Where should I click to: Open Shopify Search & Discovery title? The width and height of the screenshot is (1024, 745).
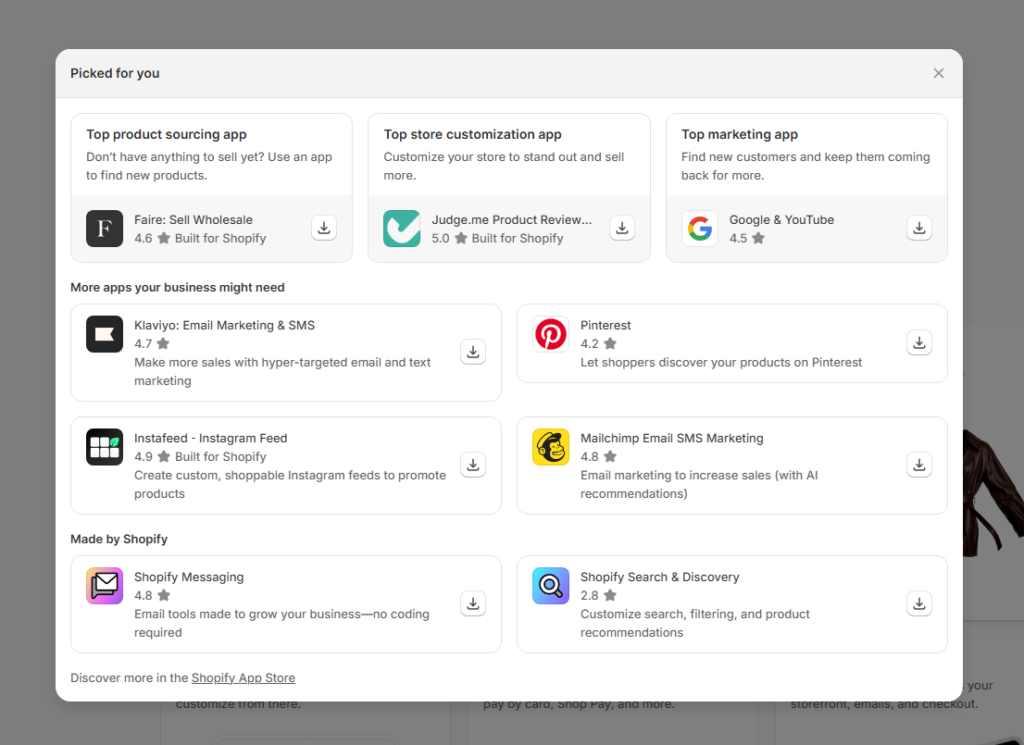660,577
